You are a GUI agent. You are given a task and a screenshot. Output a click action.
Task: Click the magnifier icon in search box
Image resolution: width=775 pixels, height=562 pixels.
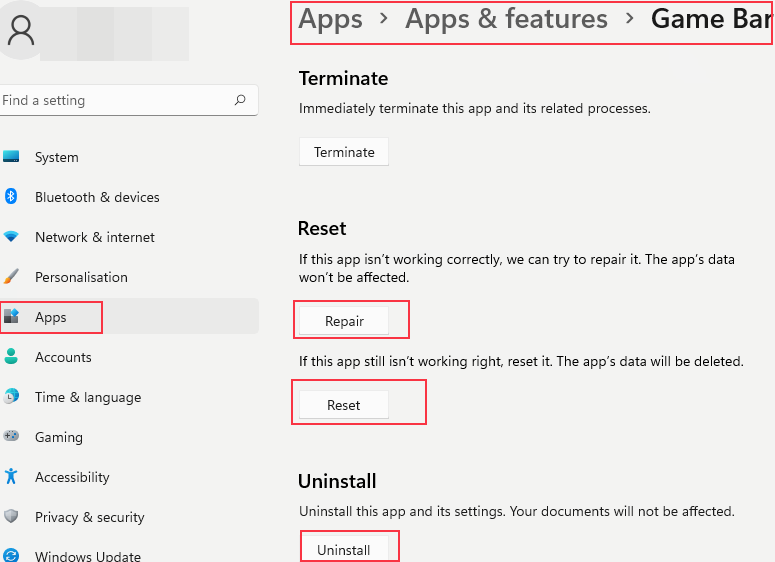pos(240,100)
